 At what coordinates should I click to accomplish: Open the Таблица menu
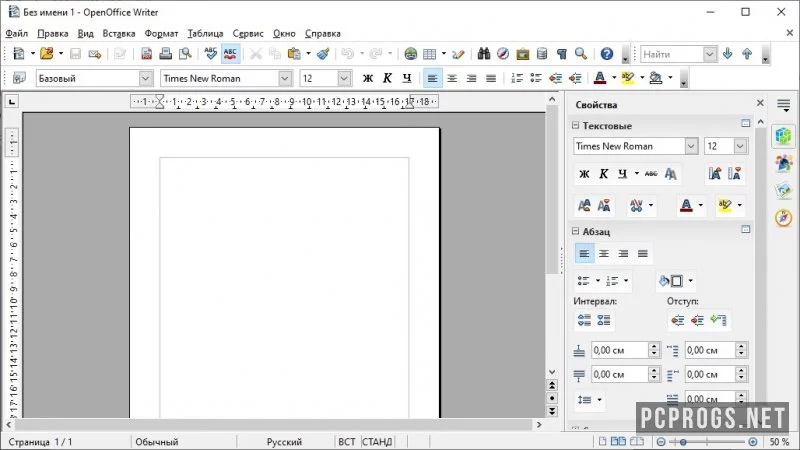(205, 34)
